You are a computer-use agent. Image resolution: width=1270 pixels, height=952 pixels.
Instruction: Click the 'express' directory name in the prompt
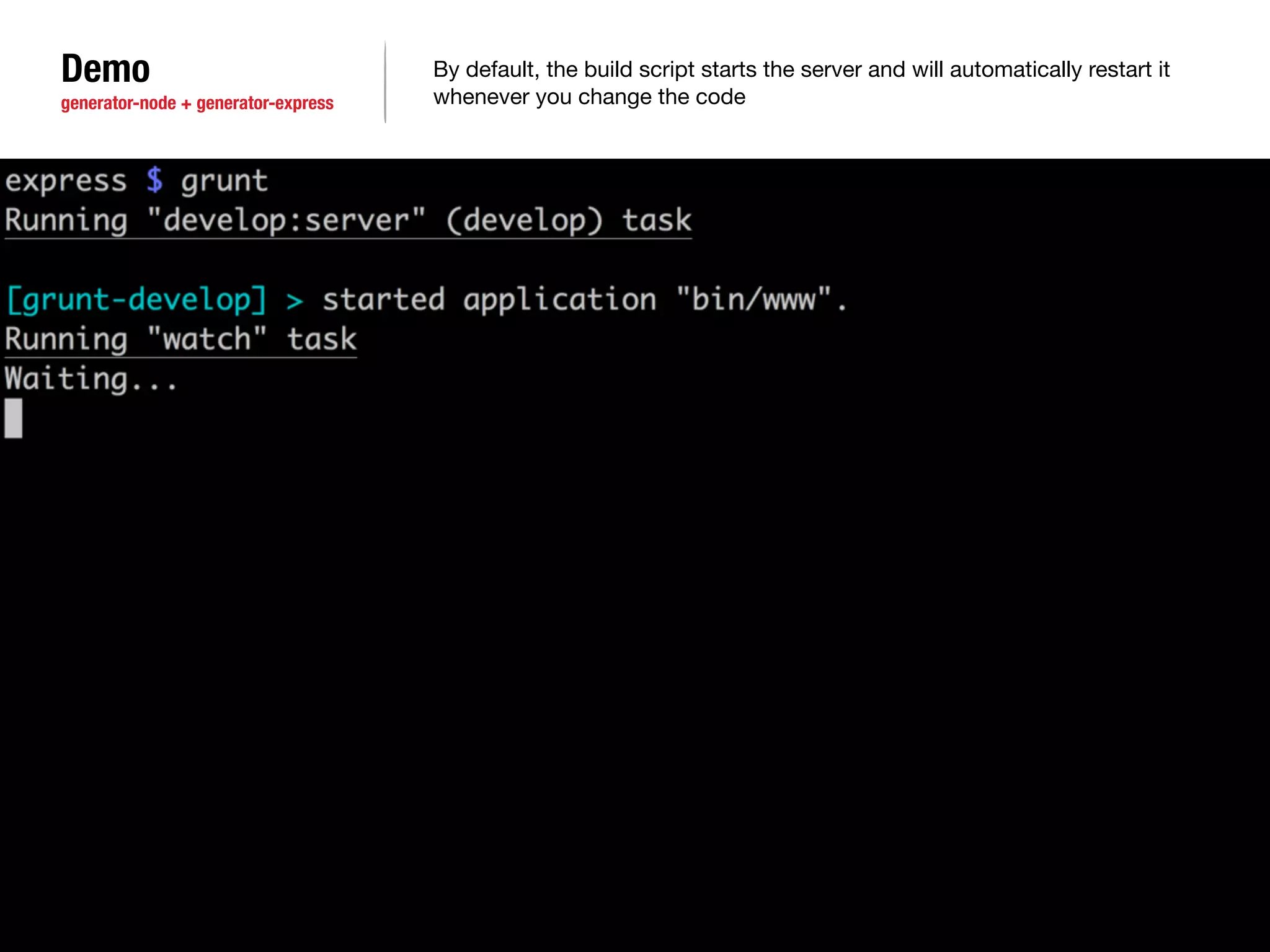point(66,182)
